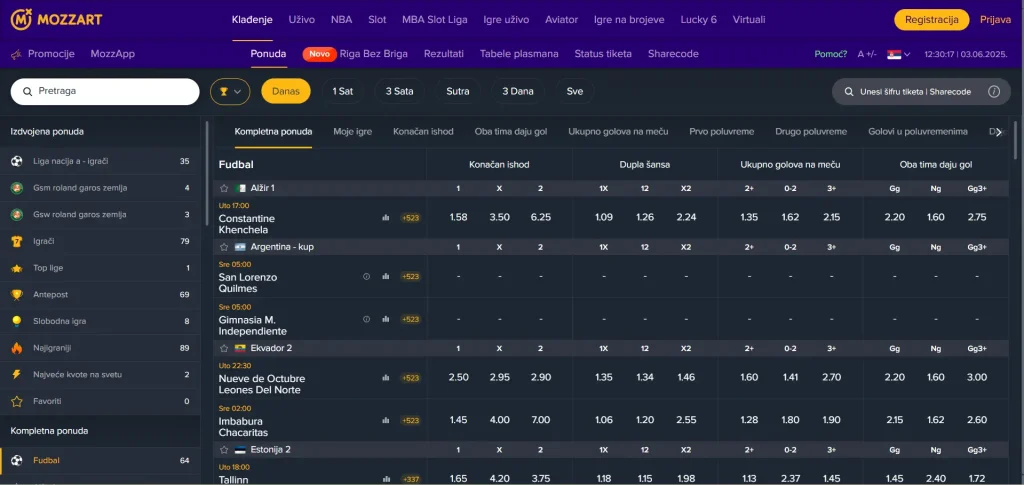Image resolution: width=1024 pixels, height=485 pixels.
Task: Click the Najveće kvote lightning icon
Action: coord(17,375)
